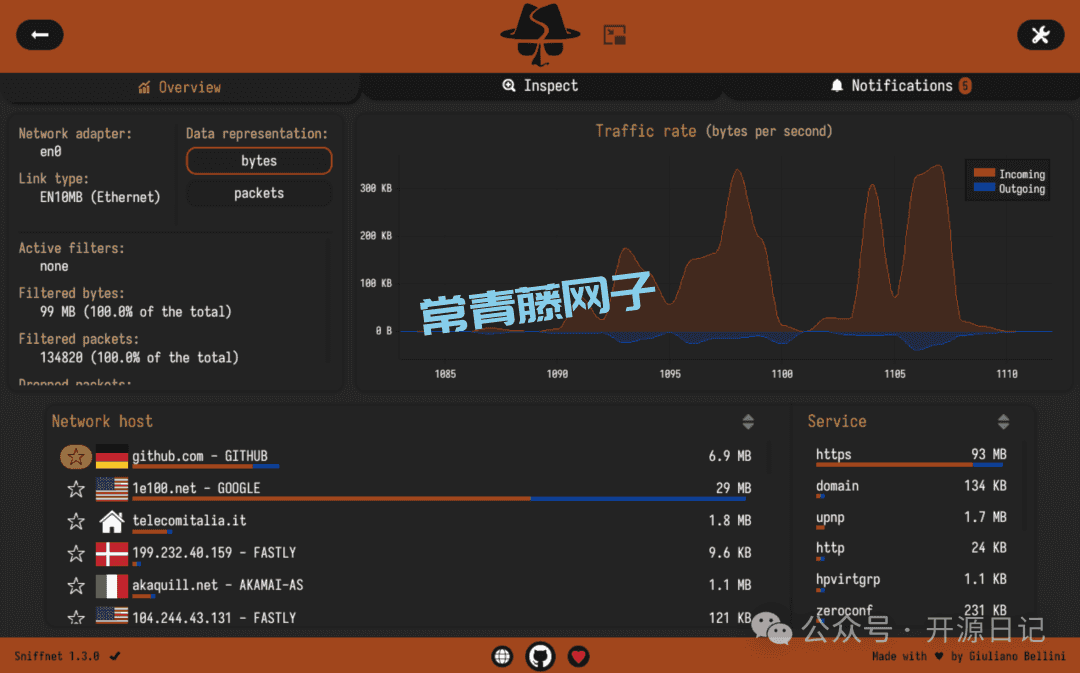This screenshot has width=1080, height=673.
Task: Click the Outgoing legend color swatch
Action: pos(984,187)
